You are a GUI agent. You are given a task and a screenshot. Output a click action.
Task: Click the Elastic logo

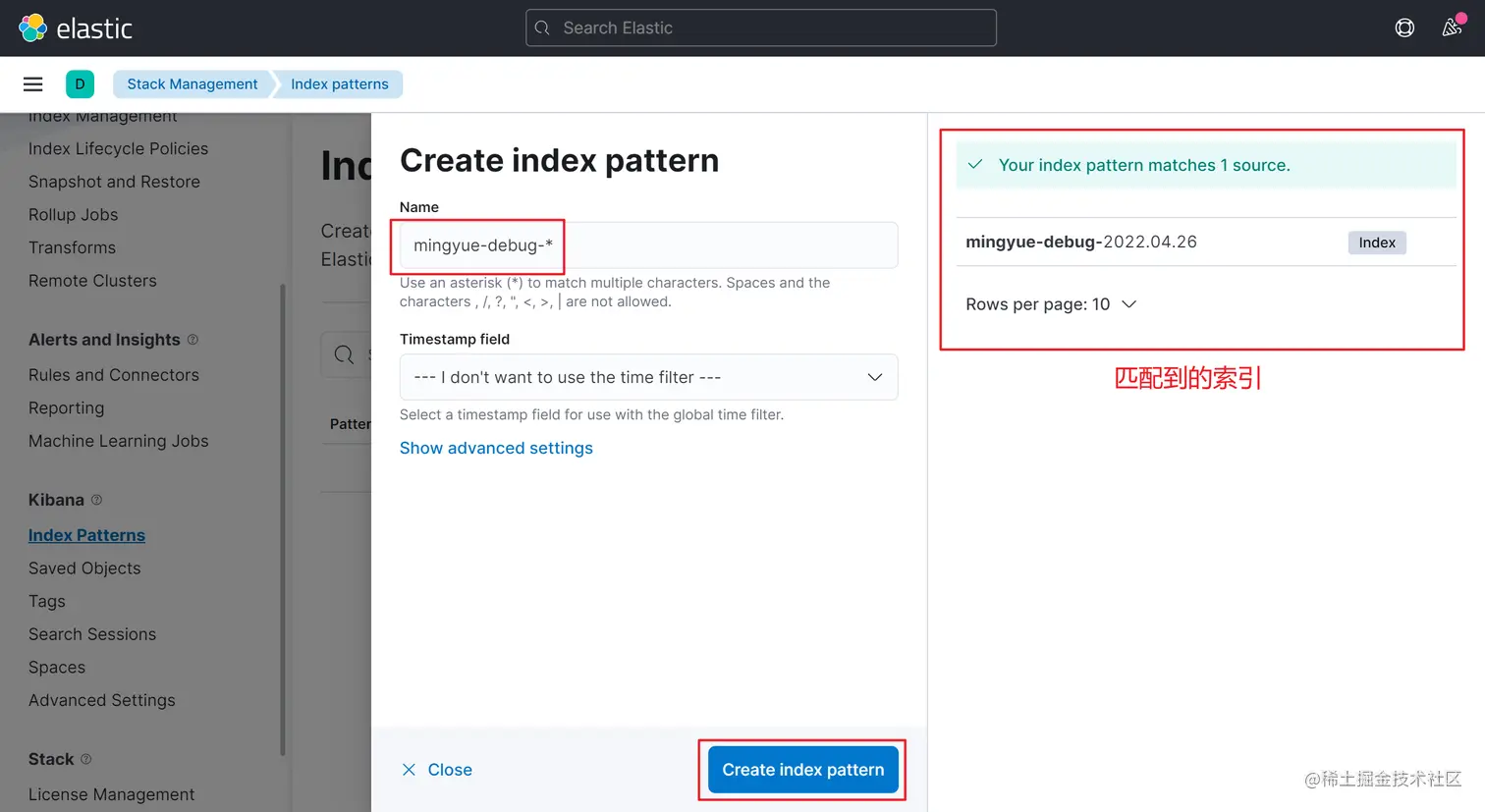[x=76, y=27]
